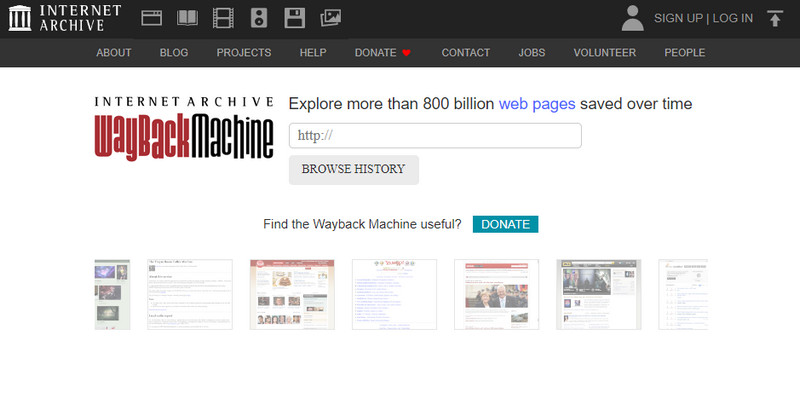Open the rightmost white list page thumbnail

[683, 294]
